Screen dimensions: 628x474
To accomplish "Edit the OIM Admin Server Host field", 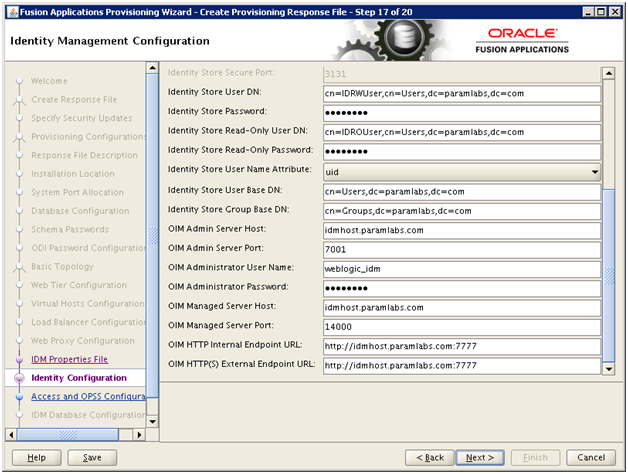I will click(x=462, y=230).
